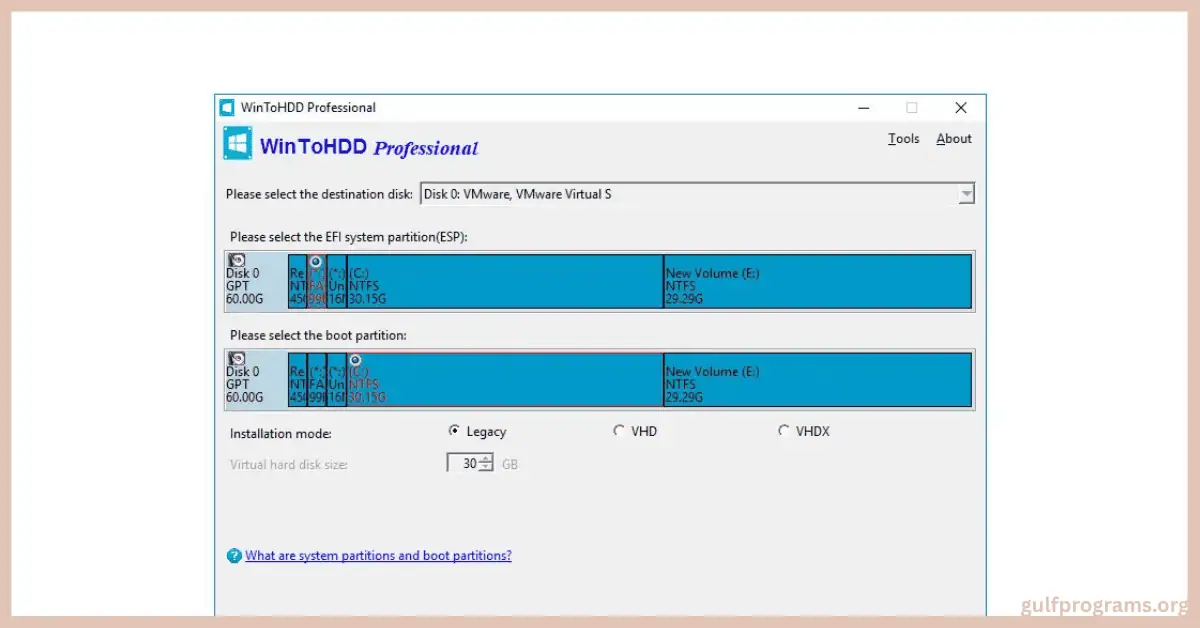Open the system and boot partitions help link

pyautogui.click(x=378, y=556)
